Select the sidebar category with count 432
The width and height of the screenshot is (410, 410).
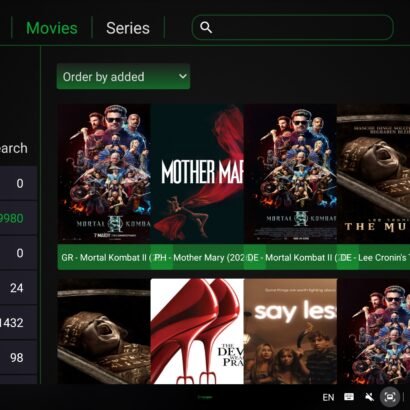[18, 323]
